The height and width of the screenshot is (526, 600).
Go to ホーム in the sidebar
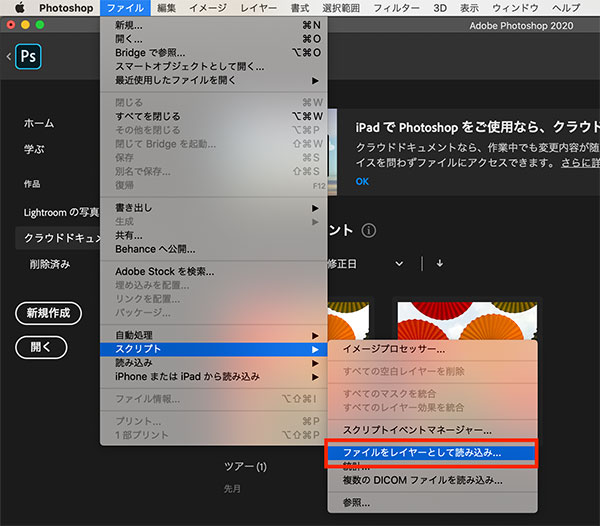click(x=39, y=123)
